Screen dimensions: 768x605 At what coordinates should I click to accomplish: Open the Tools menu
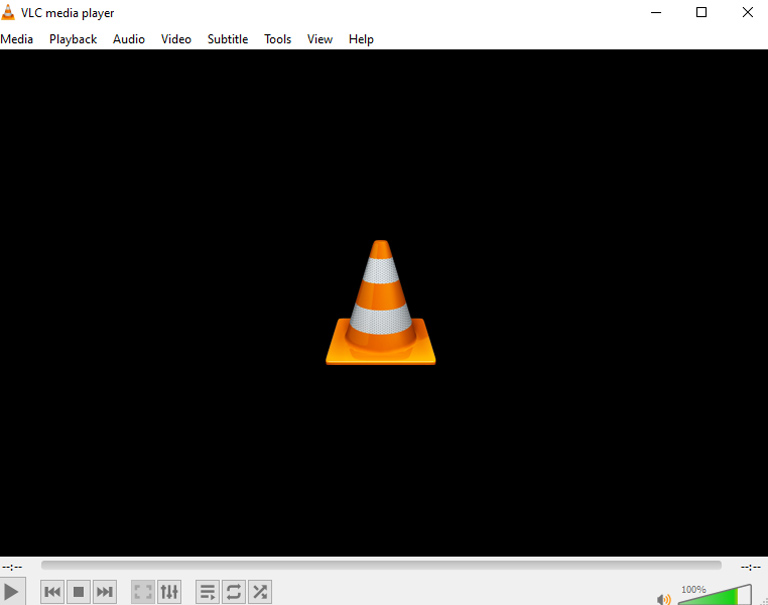(278, 39)
